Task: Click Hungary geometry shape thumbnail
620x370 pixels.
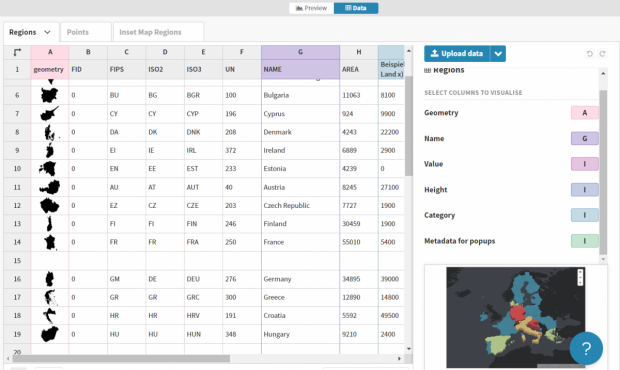Action: click(49, 334)
